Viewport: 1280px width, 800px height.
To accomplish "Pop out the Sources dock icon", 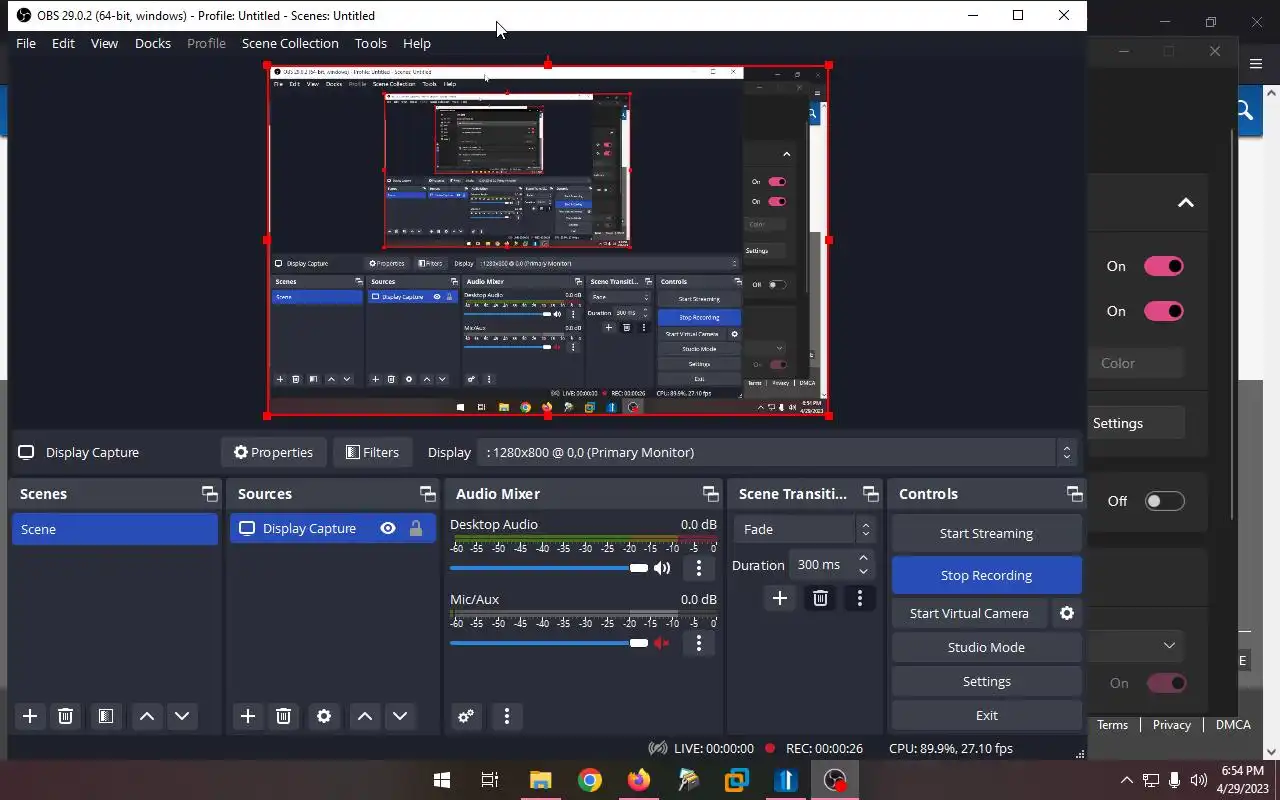I will (428, 494).
